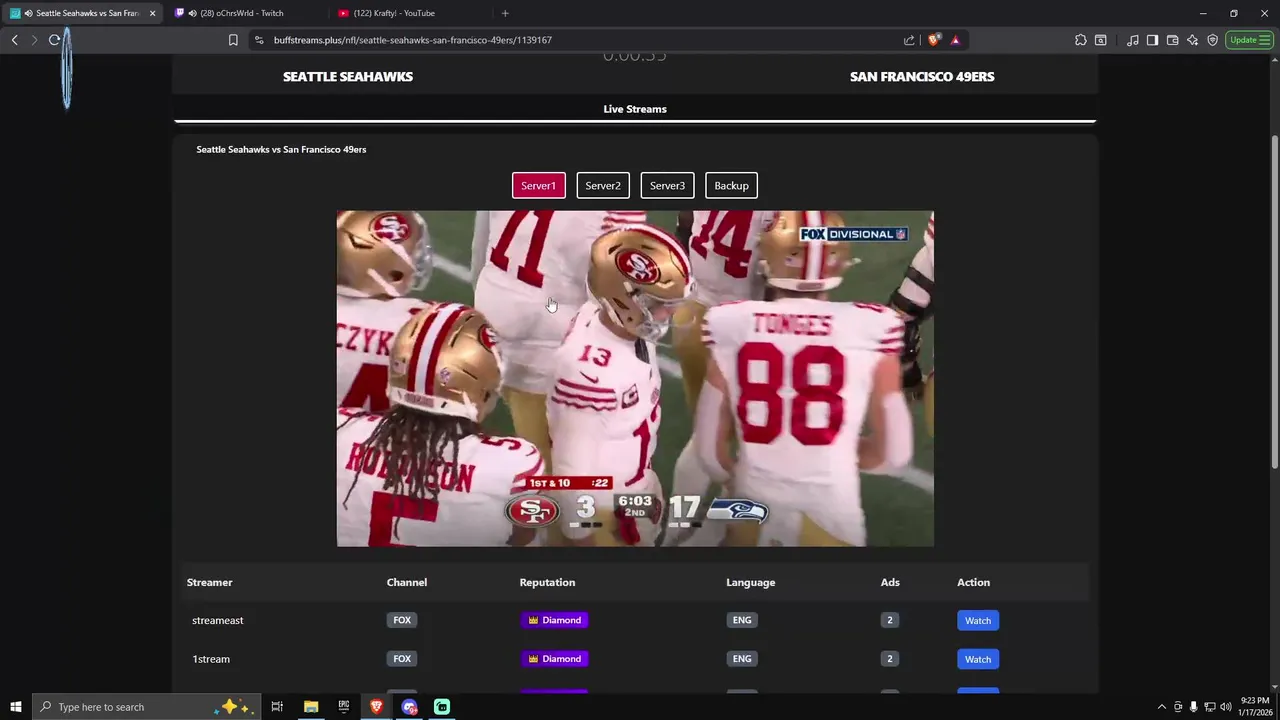Open the network tray icon
The image size is (1280, 720).
1209,707
